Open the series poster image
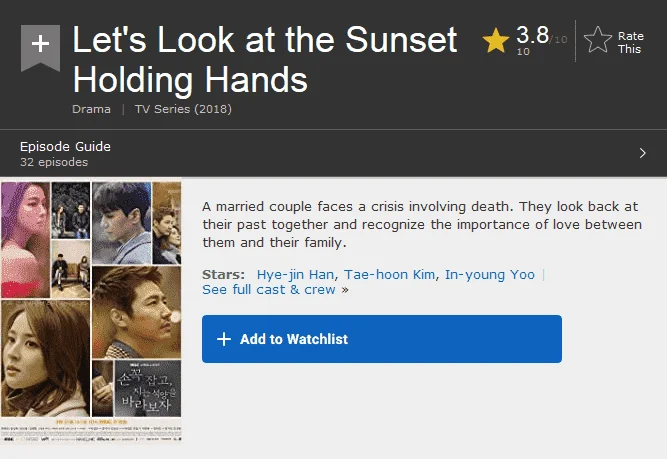The width and height of the screenshot is (667, 459). coord(91,312)
